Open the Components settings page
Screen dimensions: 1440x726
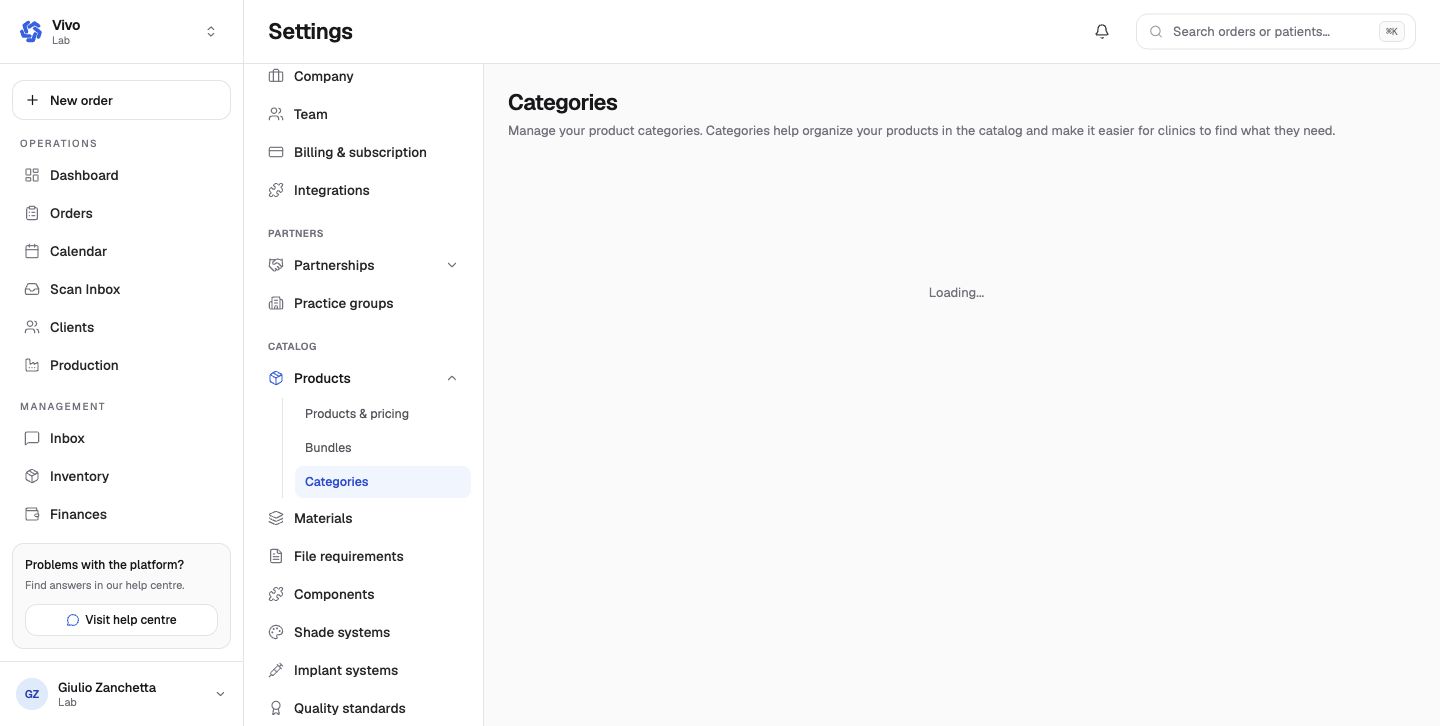point(363,594)
